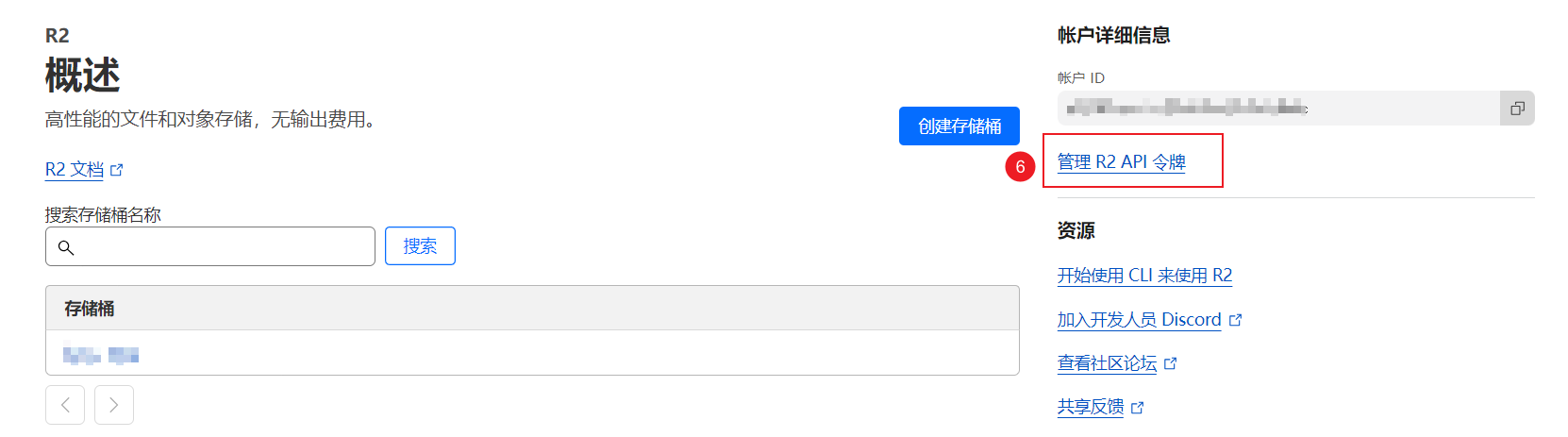
Task: Open the R2 文档 documentation link
Action: point(75,169)
